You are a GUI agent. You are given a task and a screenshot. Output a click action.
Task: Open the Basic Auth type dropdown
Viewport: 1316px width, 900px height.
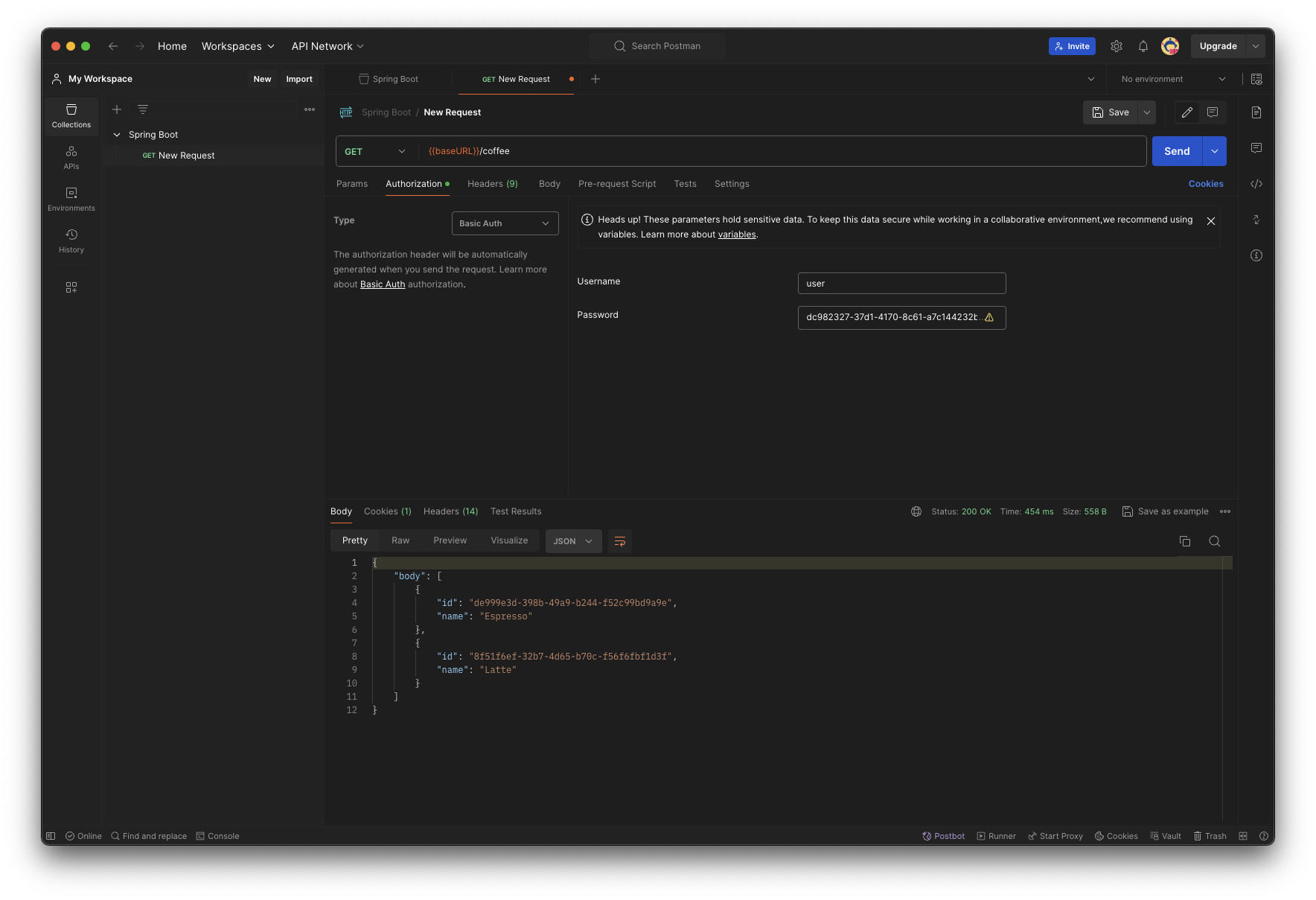[x=505, y=223]
